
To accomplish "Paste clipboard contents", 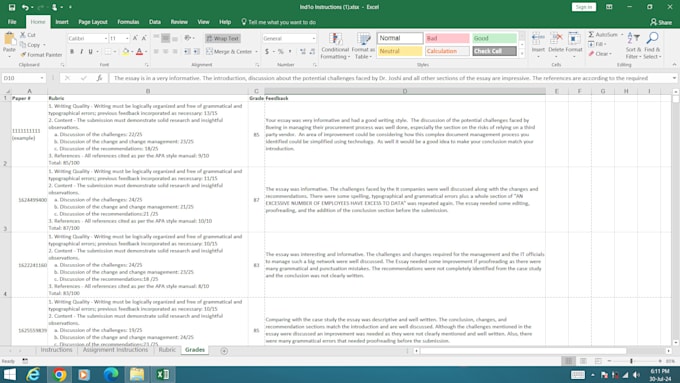I will pyautogui.click(x=9, y=44).
